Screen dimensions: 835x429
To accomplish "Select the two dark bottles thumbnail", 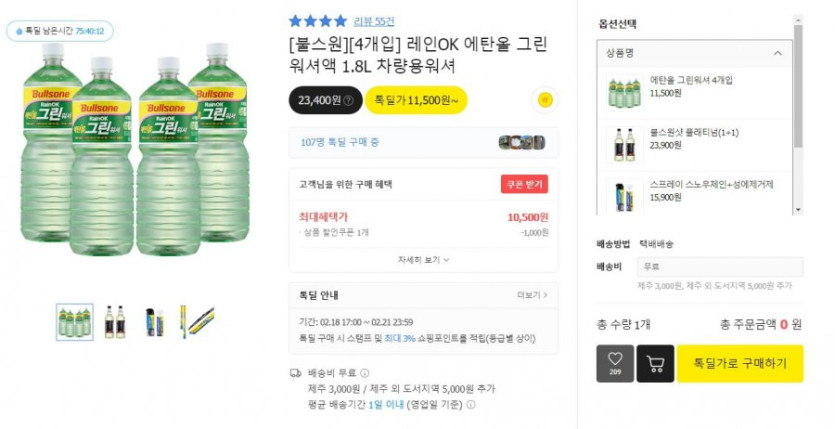I will 115,321.
